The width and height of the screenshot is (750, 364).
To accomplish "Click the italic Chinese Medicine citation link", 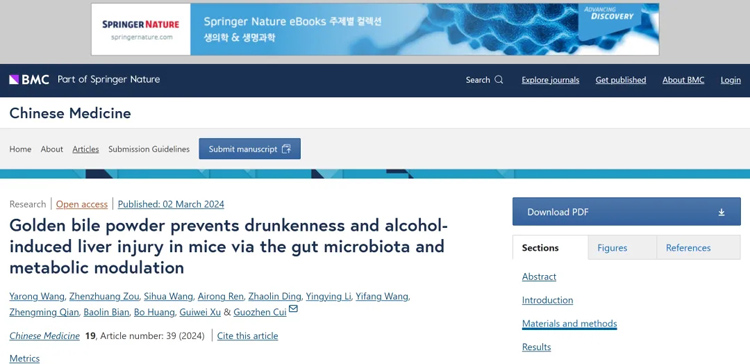I will point(44,336).
